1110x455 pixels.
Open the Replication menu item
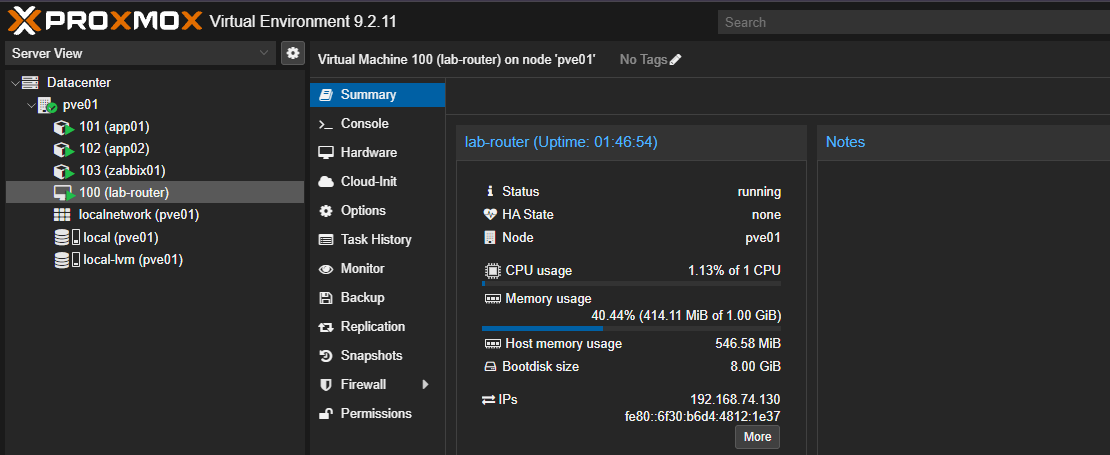click(x=377, y=327)
